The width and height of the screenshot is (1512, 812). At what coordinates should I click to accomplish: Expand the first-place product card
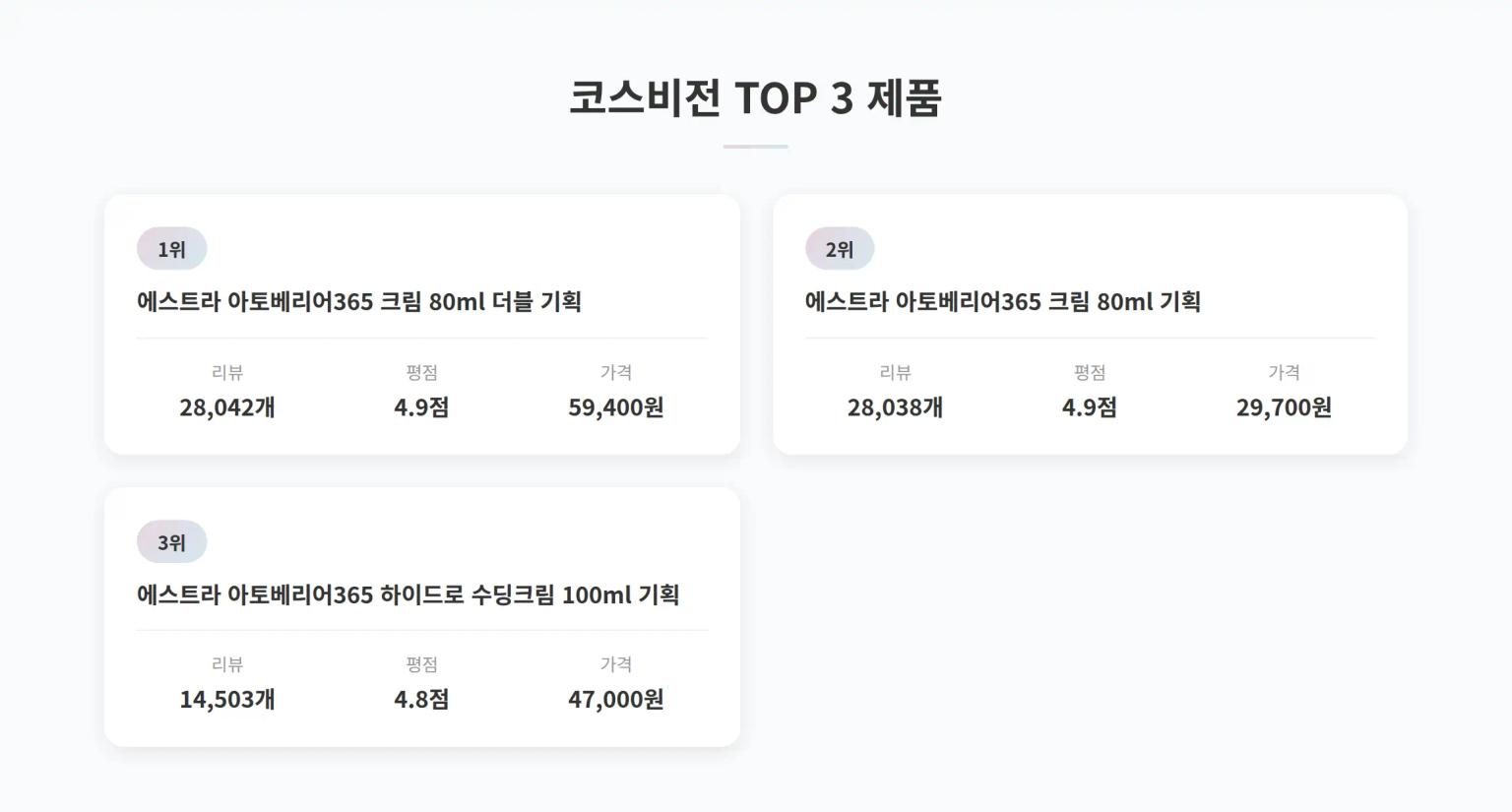click(x=421, y=325)
